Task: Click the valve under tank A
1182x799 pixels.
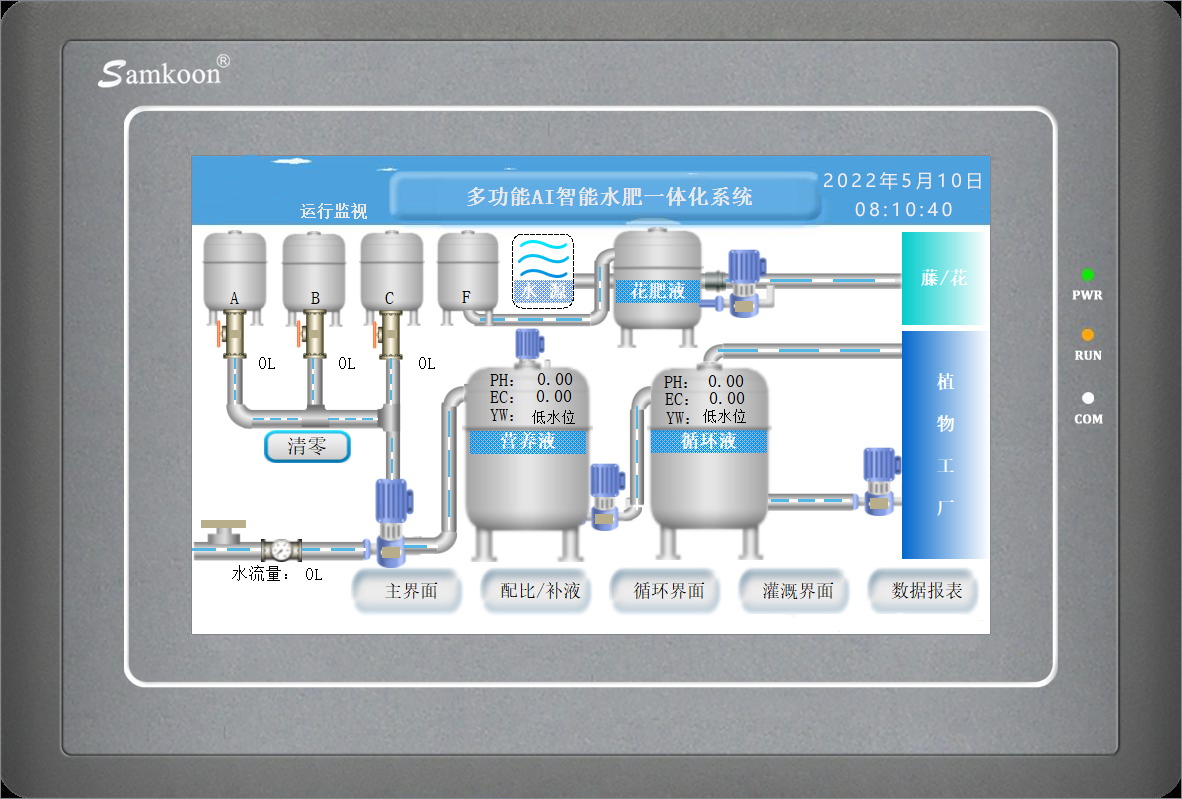Action: [x=234, y=334]
